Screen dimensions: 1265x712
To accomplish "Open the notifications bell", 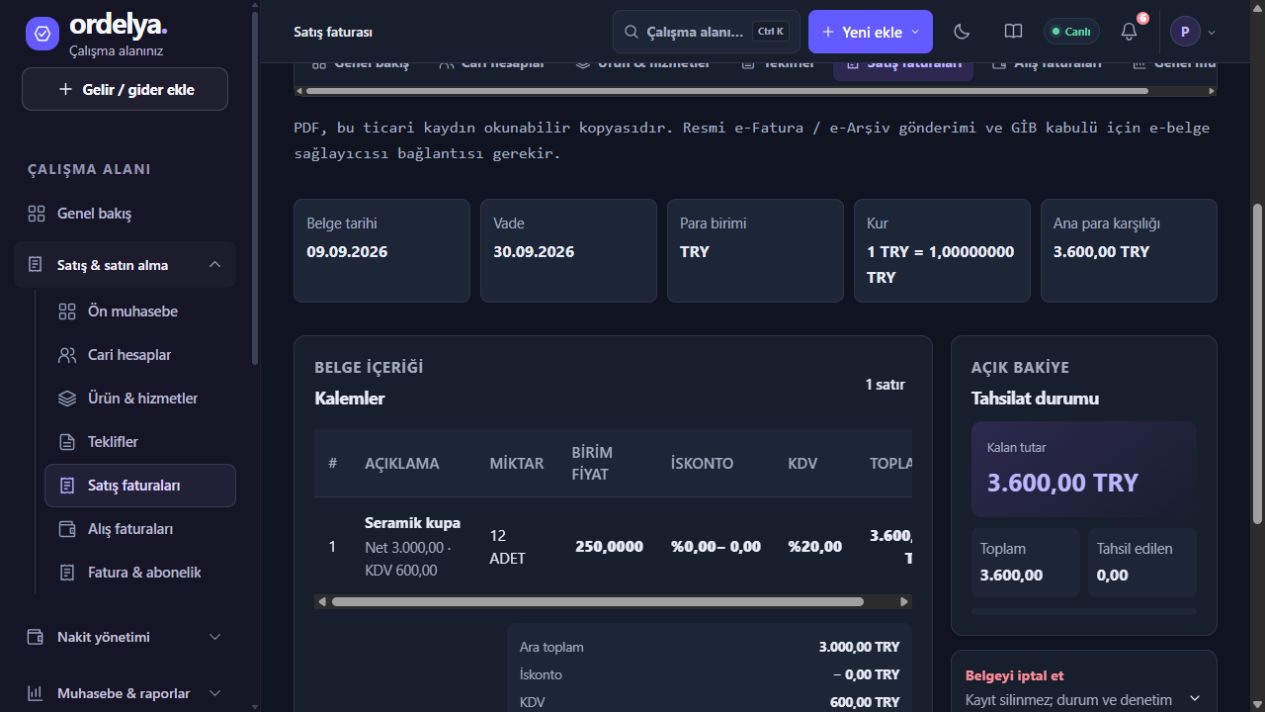I will (x=1129, y=32).
